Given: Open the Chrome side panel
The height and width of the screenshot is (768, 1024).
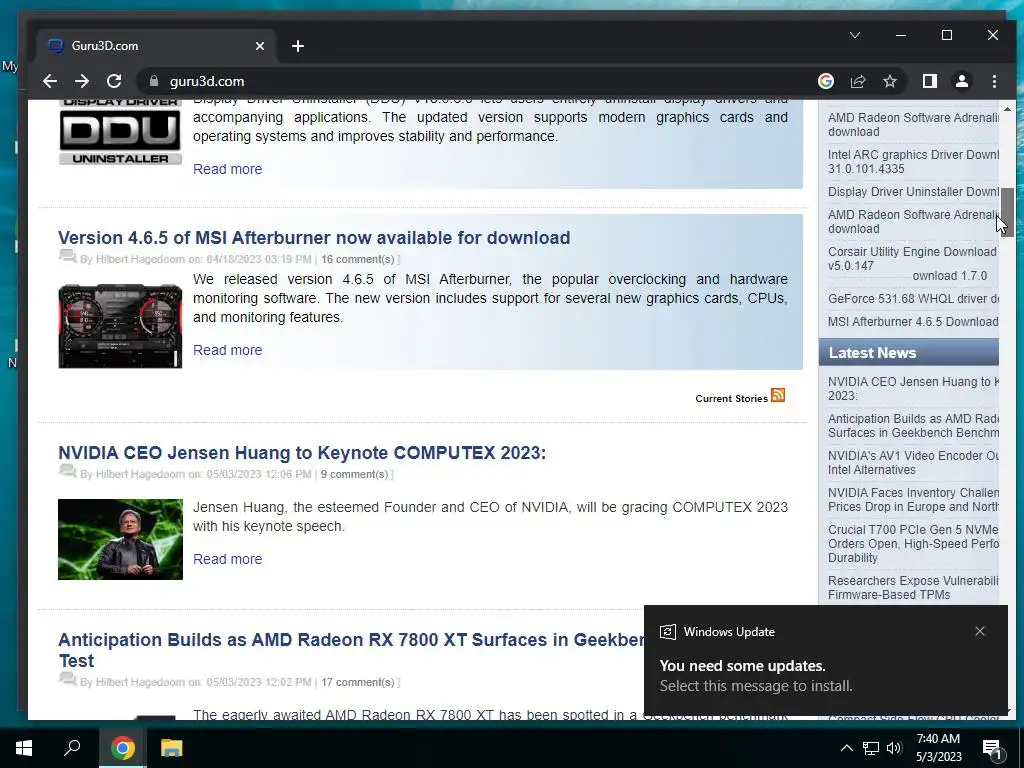Looking at the screenshot, I should 929,81.
